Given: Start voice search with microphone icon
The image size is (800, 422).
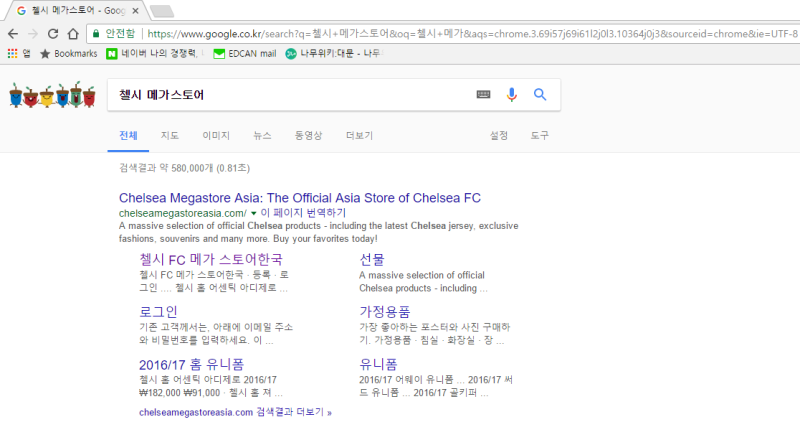Looking at the screenshot, I should [512, 94].
